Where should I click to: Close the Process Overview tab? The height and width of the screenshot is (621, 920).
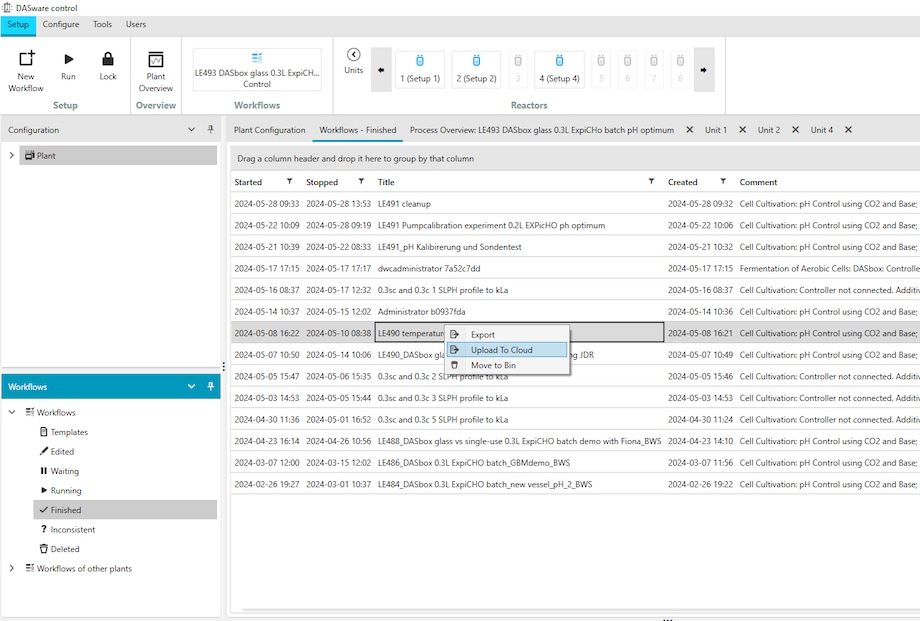tap(689, 130)
